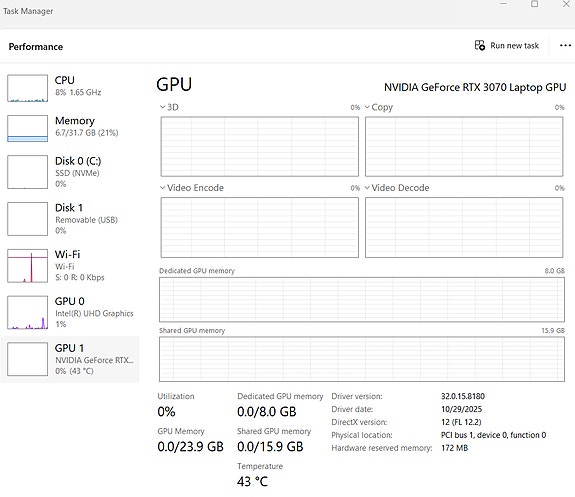
Task: Select the Wi-Fi performance item
Action: pyautogui.click(x=70, y=266)
